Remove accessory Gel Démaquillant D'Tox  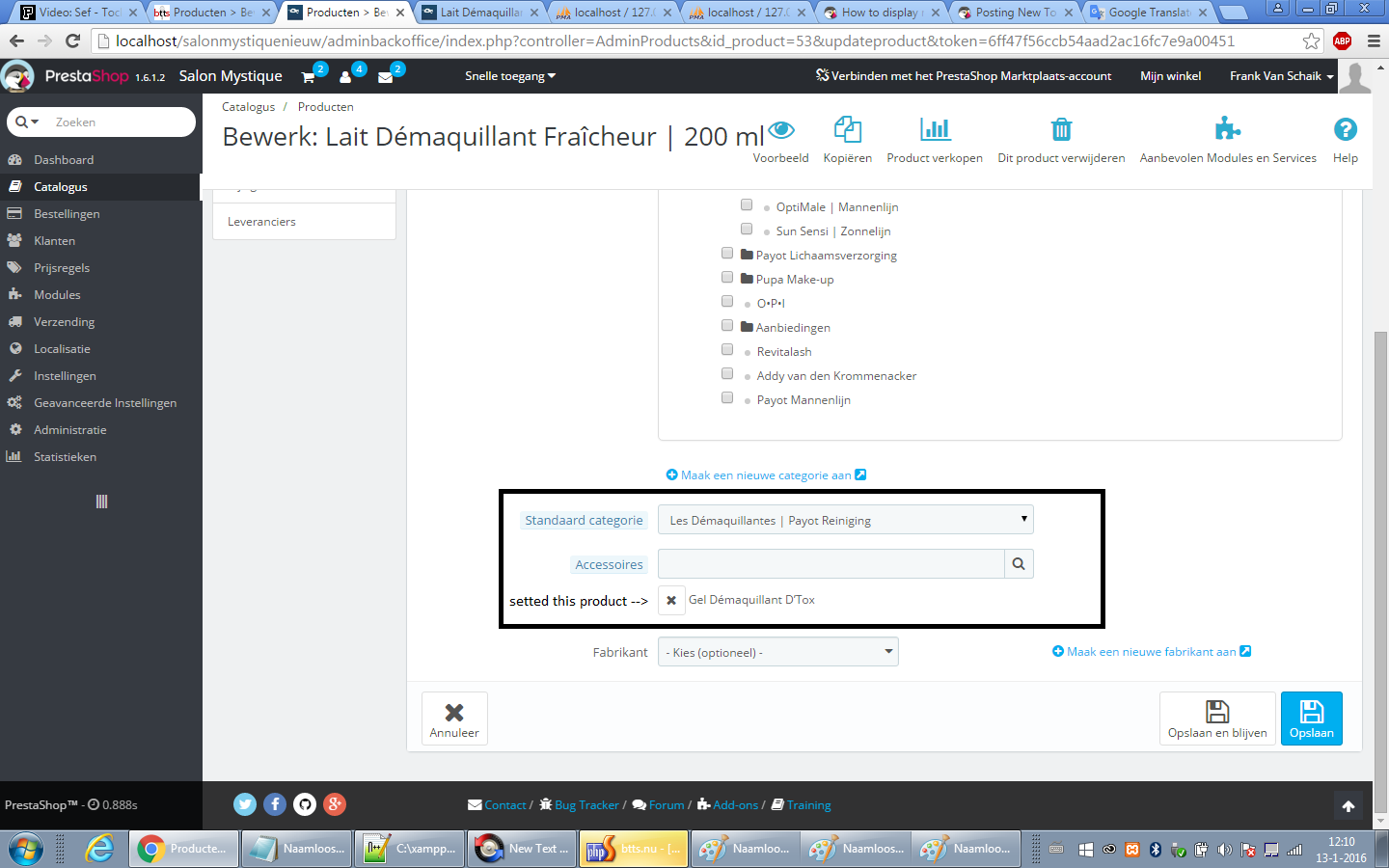(x=671, y=600)
